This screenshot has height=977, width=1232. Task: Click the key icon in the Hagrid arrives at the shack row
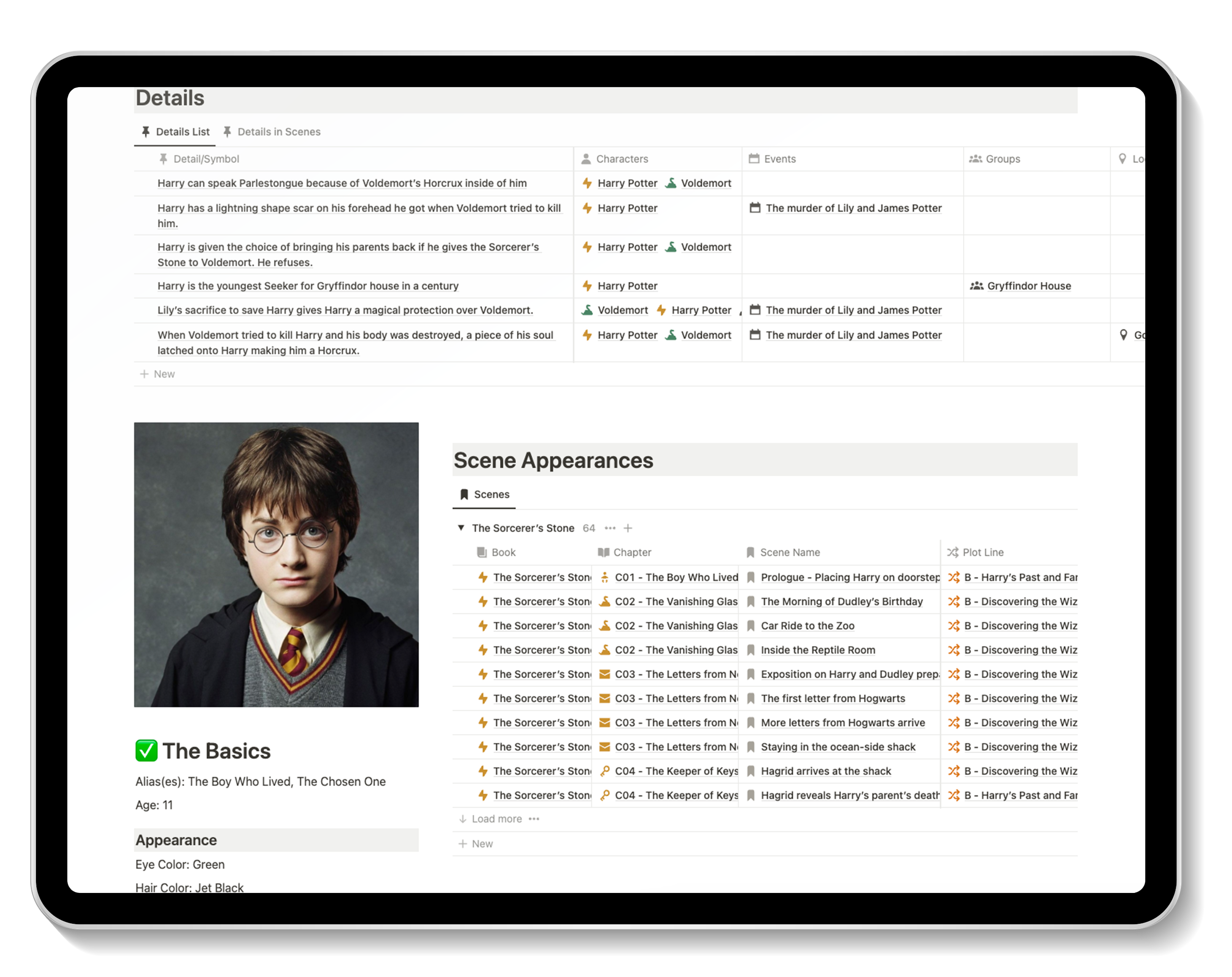604,771
